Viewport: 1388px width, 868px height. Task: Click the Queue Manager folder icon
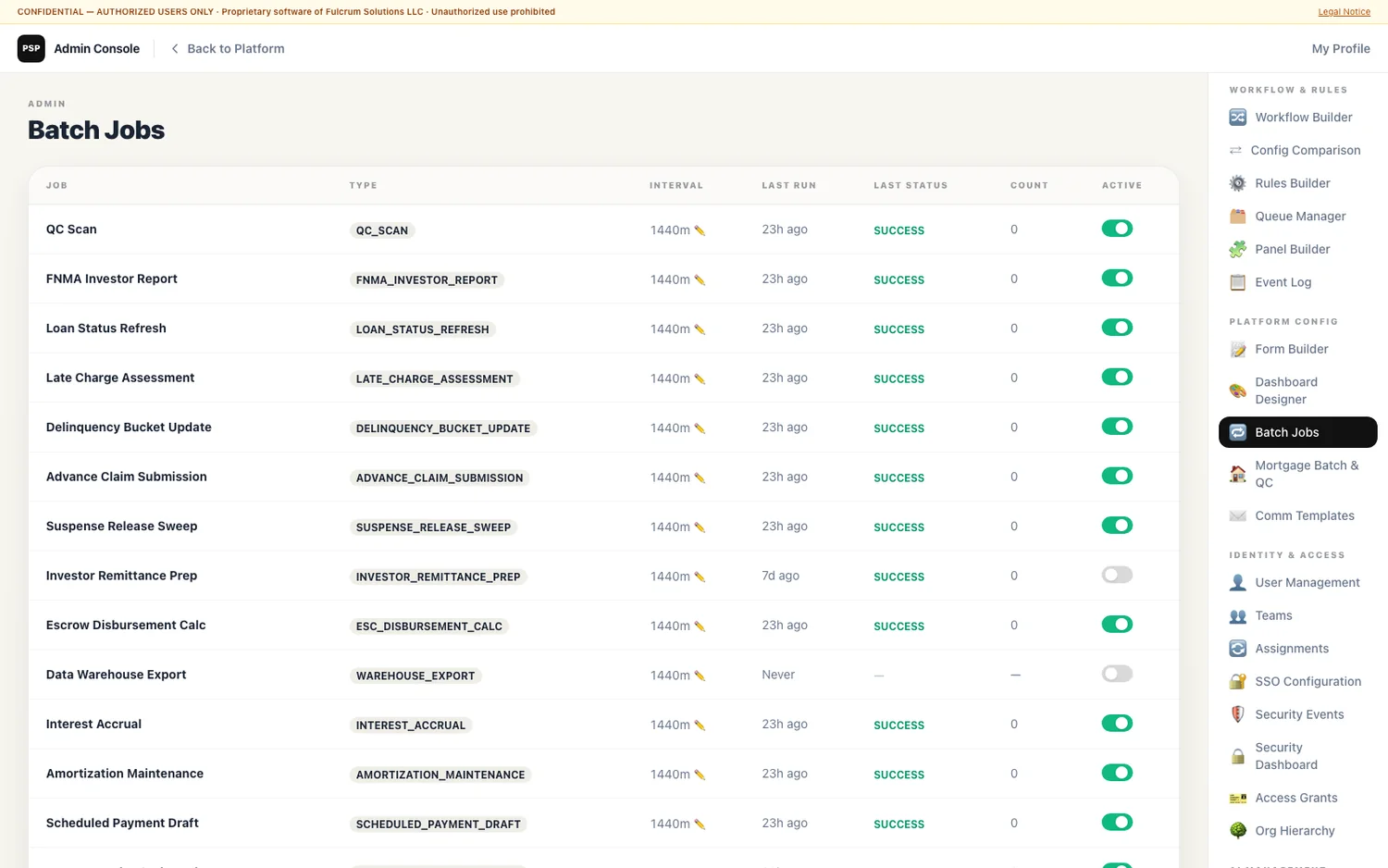[x=1237, y=217]
